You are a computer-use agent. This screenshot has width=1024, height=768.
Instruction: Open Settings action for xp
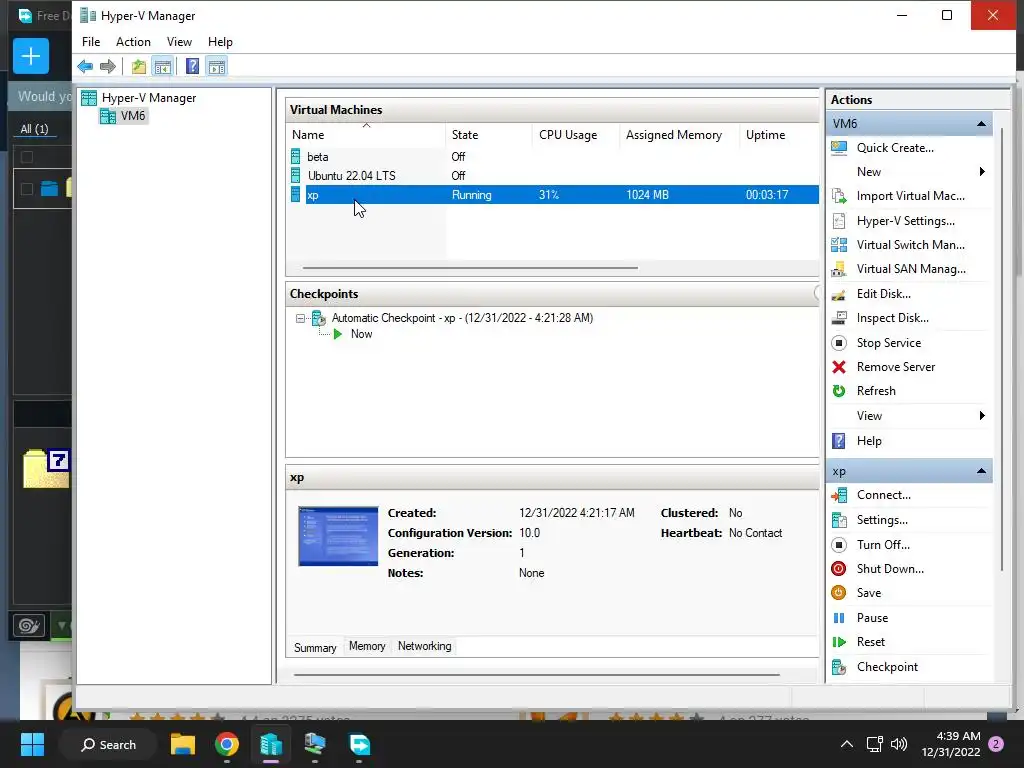click(882, 520)
